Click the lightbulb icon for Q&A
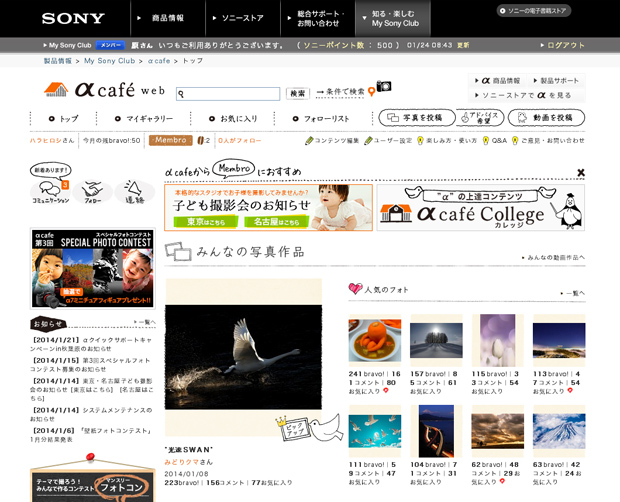Viewport: 620px width, 502px height. click(x=486, y=140)
